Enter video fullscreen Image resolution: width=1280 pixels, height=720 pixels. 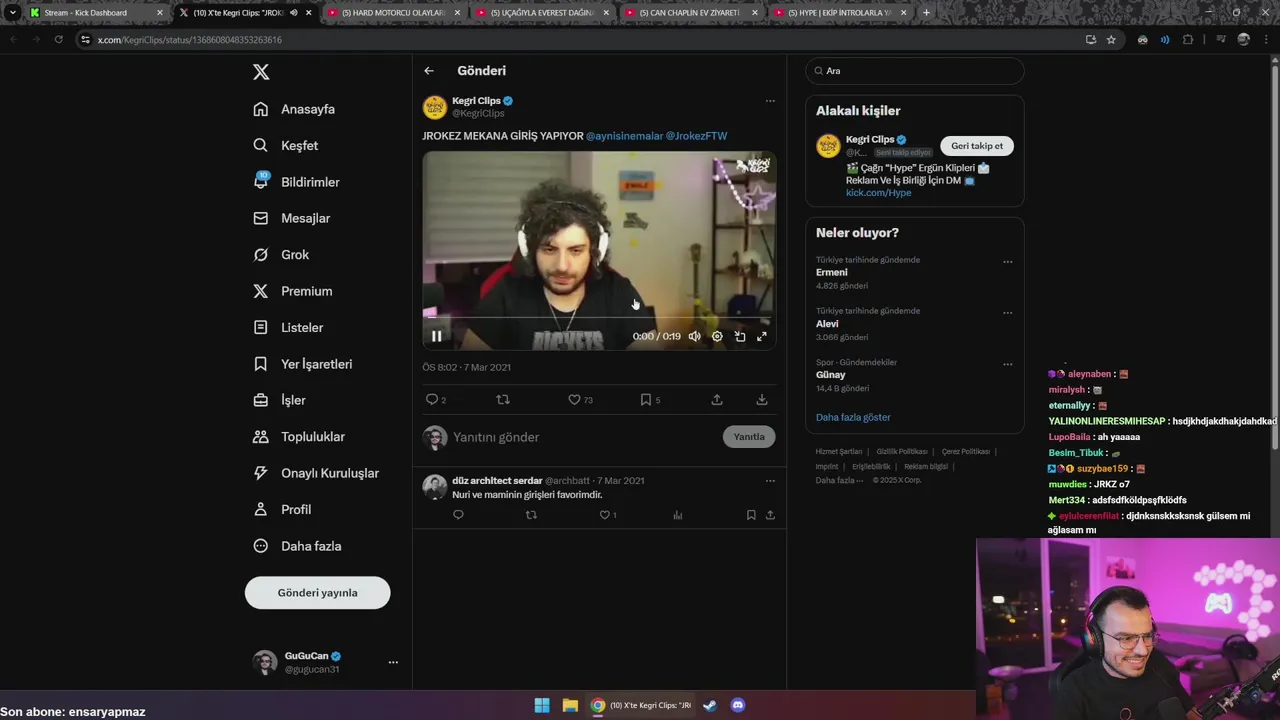(762, 336)
